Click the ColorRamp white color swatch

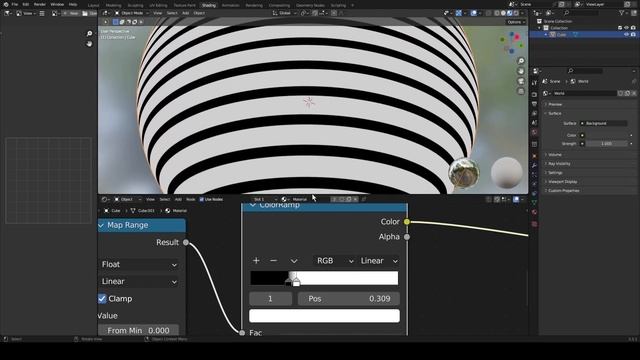click(324, 316)
